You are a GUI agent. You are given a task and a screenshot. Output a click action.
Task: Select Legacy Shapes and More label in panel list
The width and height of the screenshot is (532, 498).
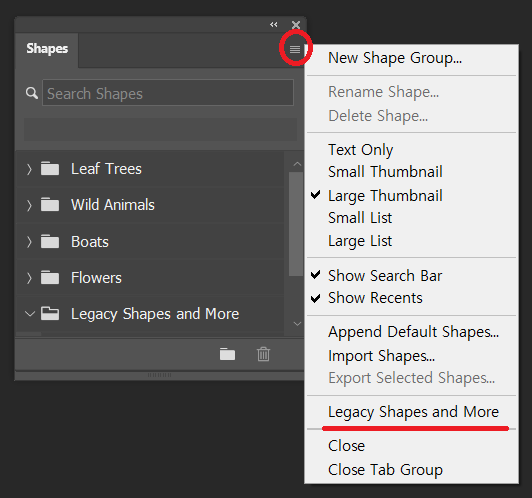[155, 314]
